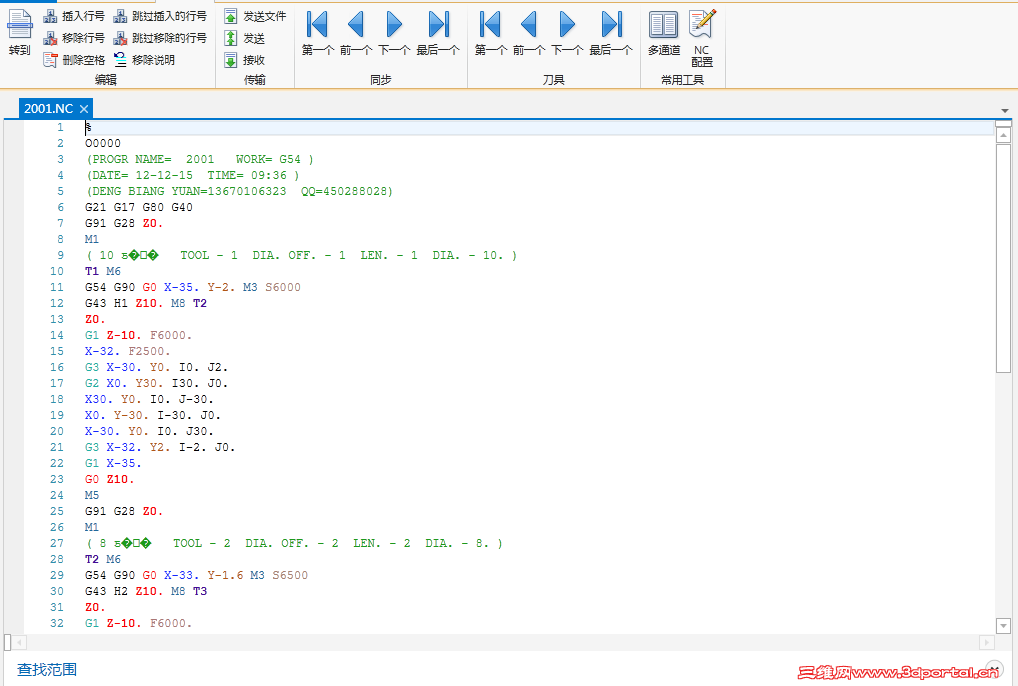
Task: Click horizontal scrollbar left arrow
Action: [x=19, y=643]
